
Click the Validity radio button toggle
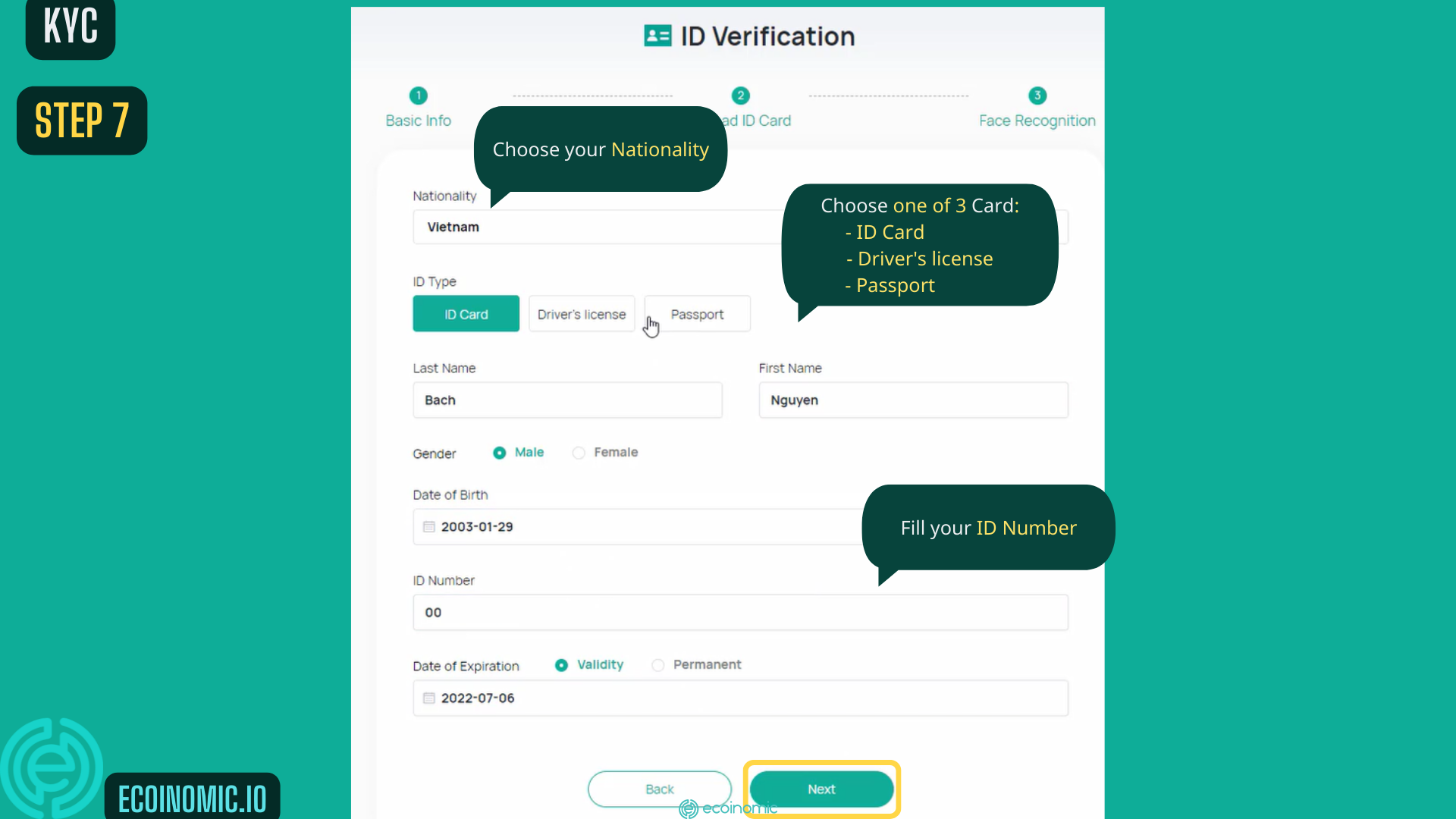click(561, 664)
